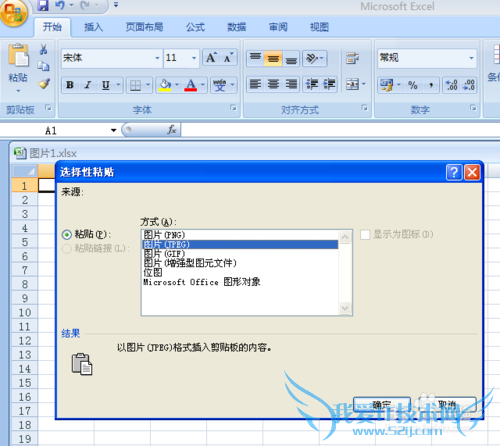The width and height of the screenshot is (500, 446).
Task: Click the Office button
Action: coord(13,13)
